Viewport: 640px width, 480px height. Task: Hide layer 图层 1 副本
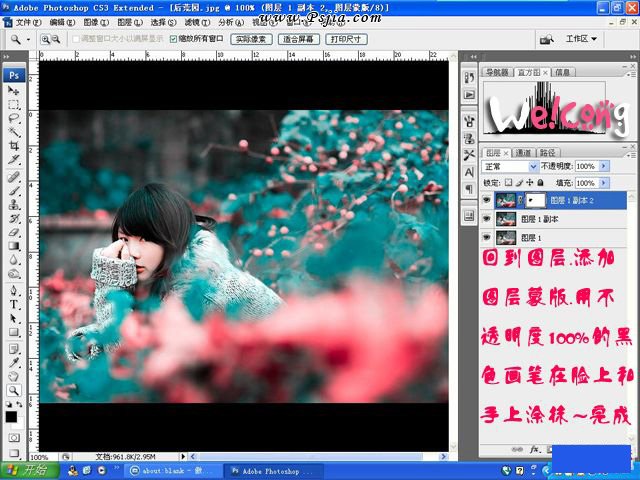click(486, 219)
